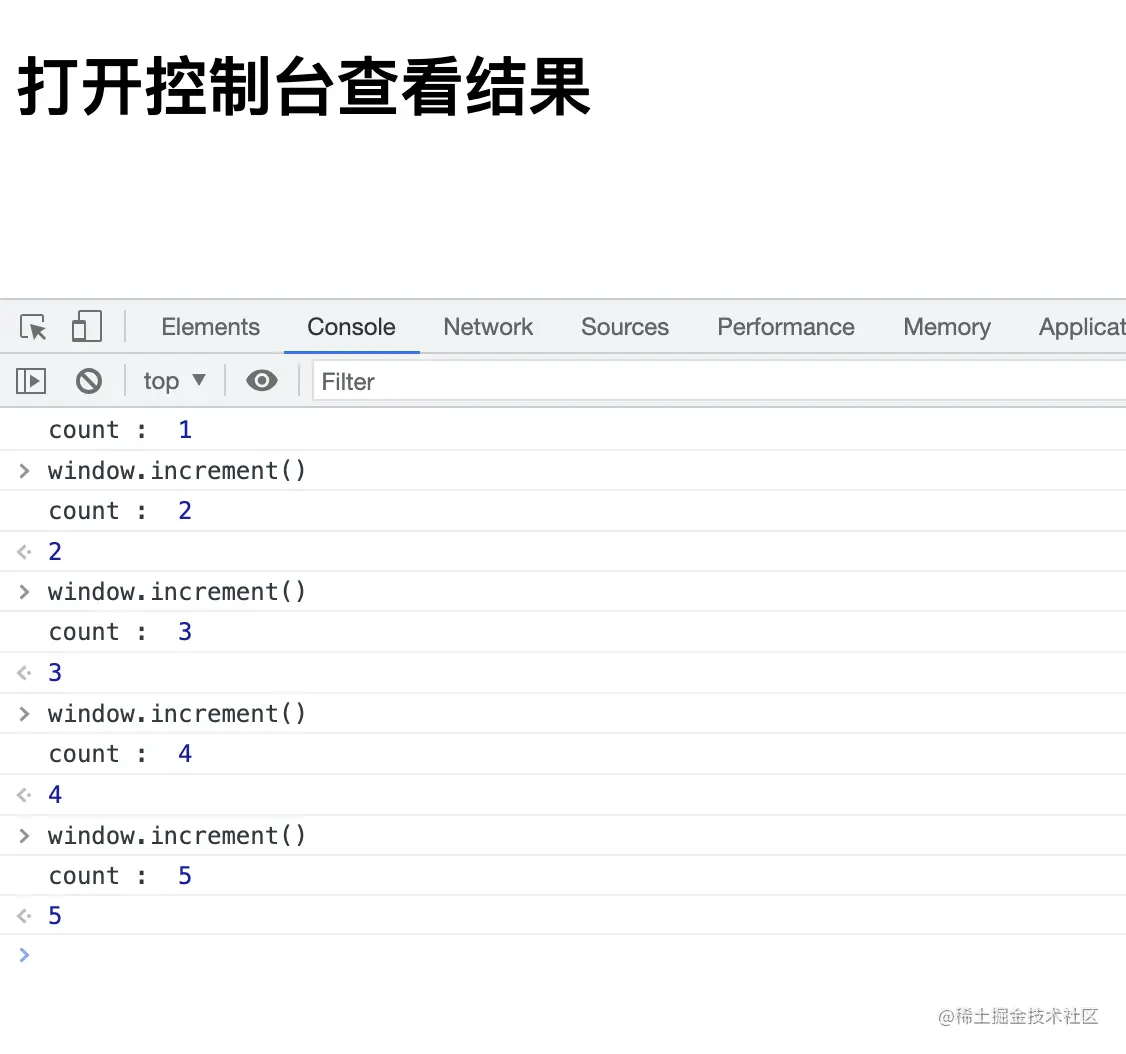Switch to the Memory tab

947,327
